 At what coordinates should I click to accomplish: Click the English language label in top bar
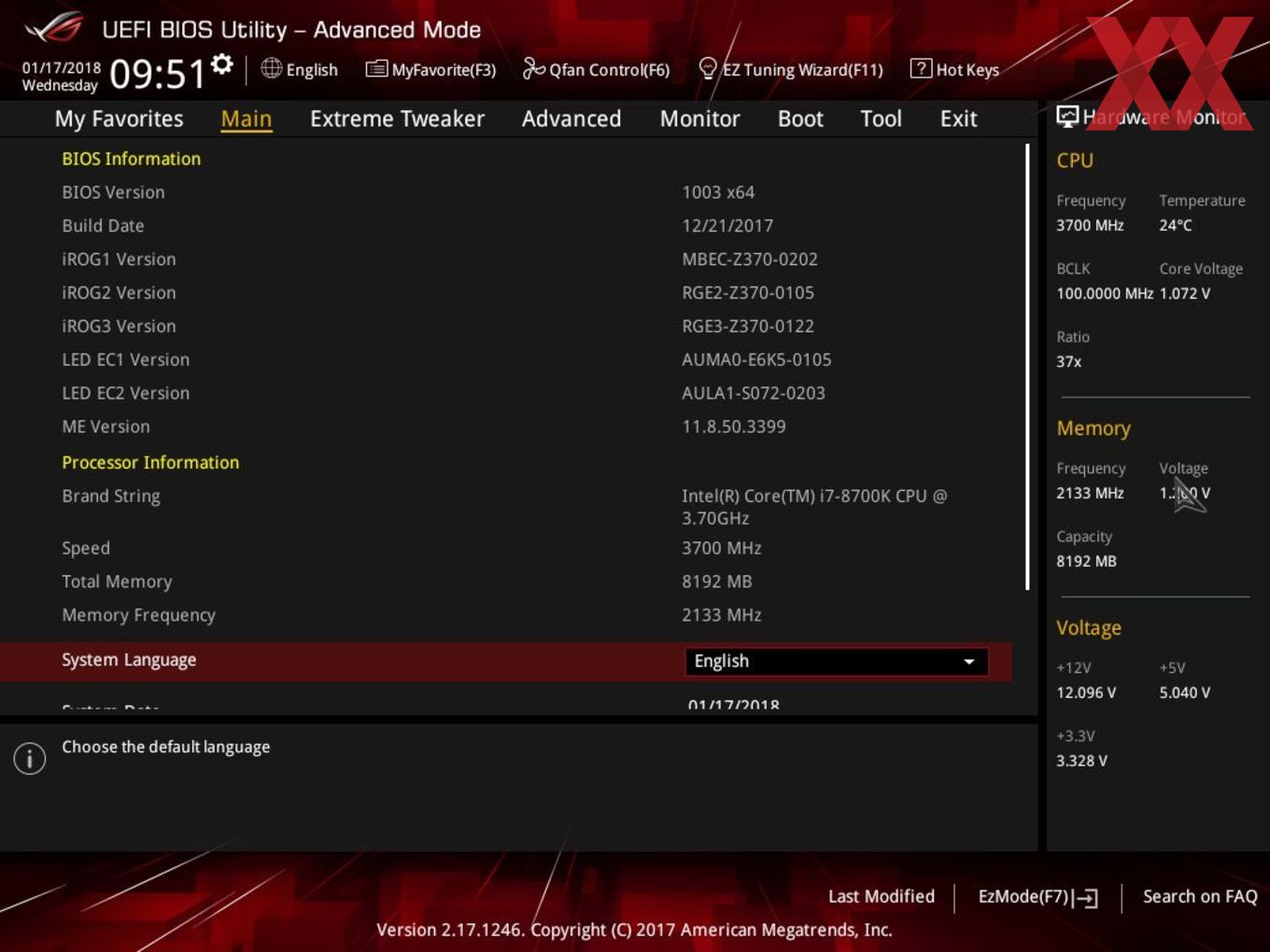[x=312, y=70]
